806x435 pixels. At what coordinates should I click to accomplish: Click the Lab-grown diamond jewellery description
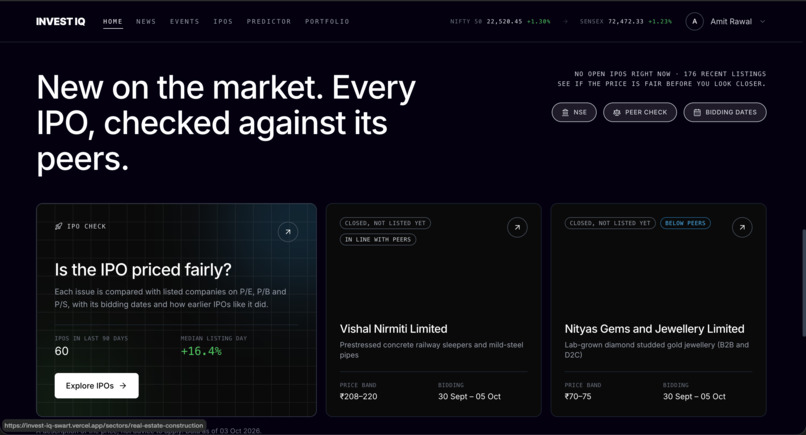click(656, 350)
